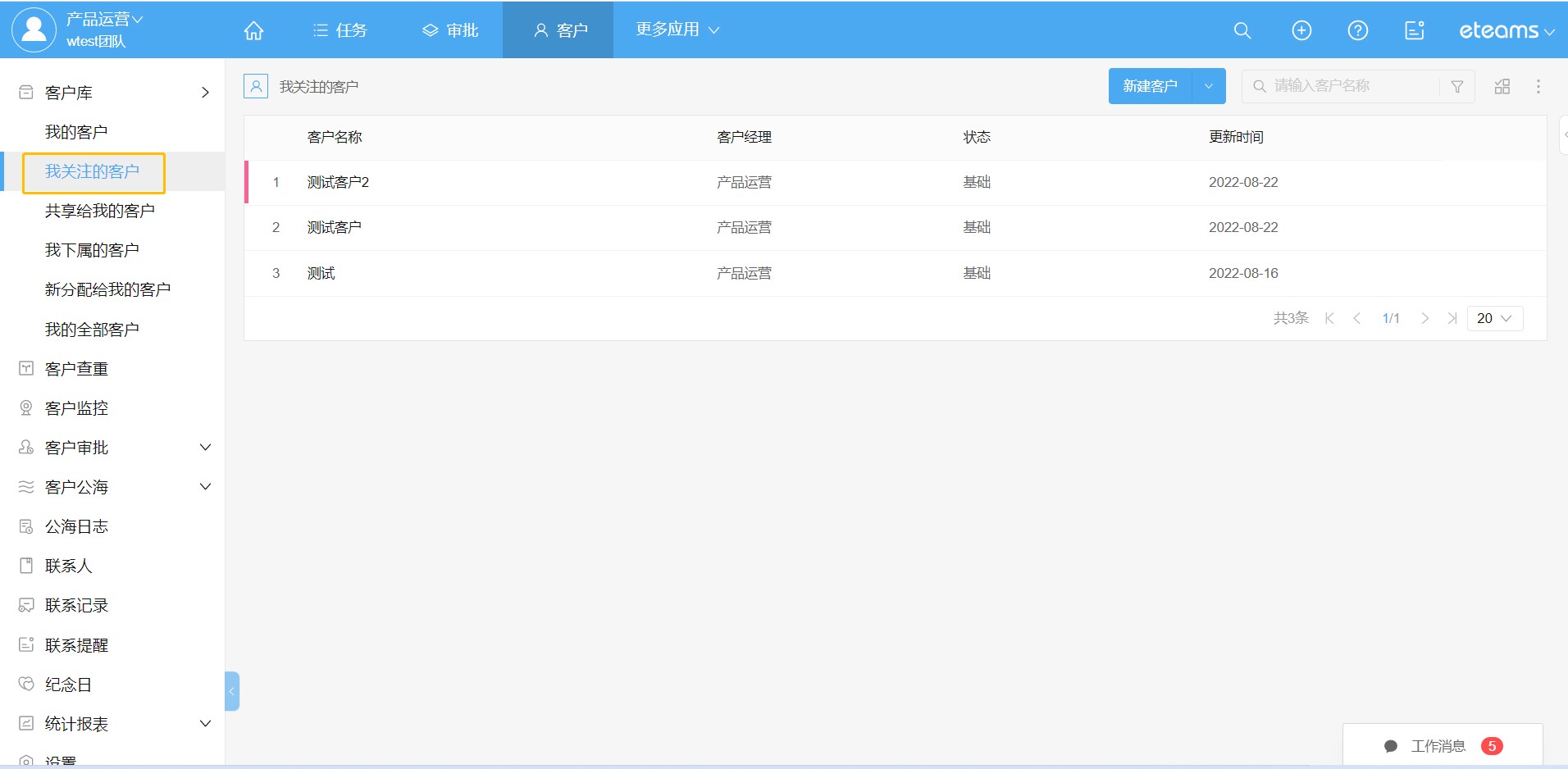Go to the home page icon
Image resolution: width=1568 pixels, height=769 pixels.
253,30
